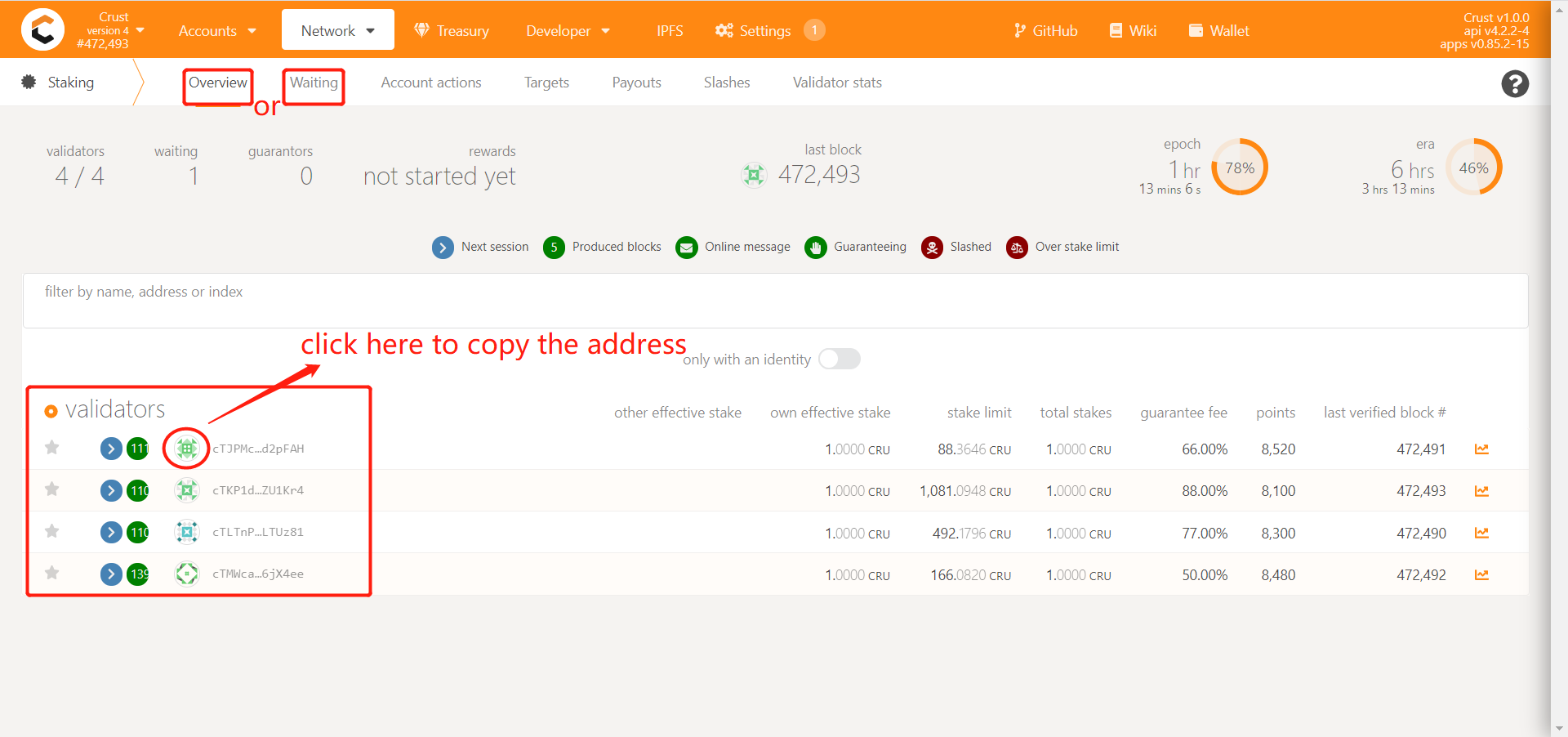Click the cTMWca...6jX4ee identicon
Viewport: 1568px width, 737px height.
[187, 574]
